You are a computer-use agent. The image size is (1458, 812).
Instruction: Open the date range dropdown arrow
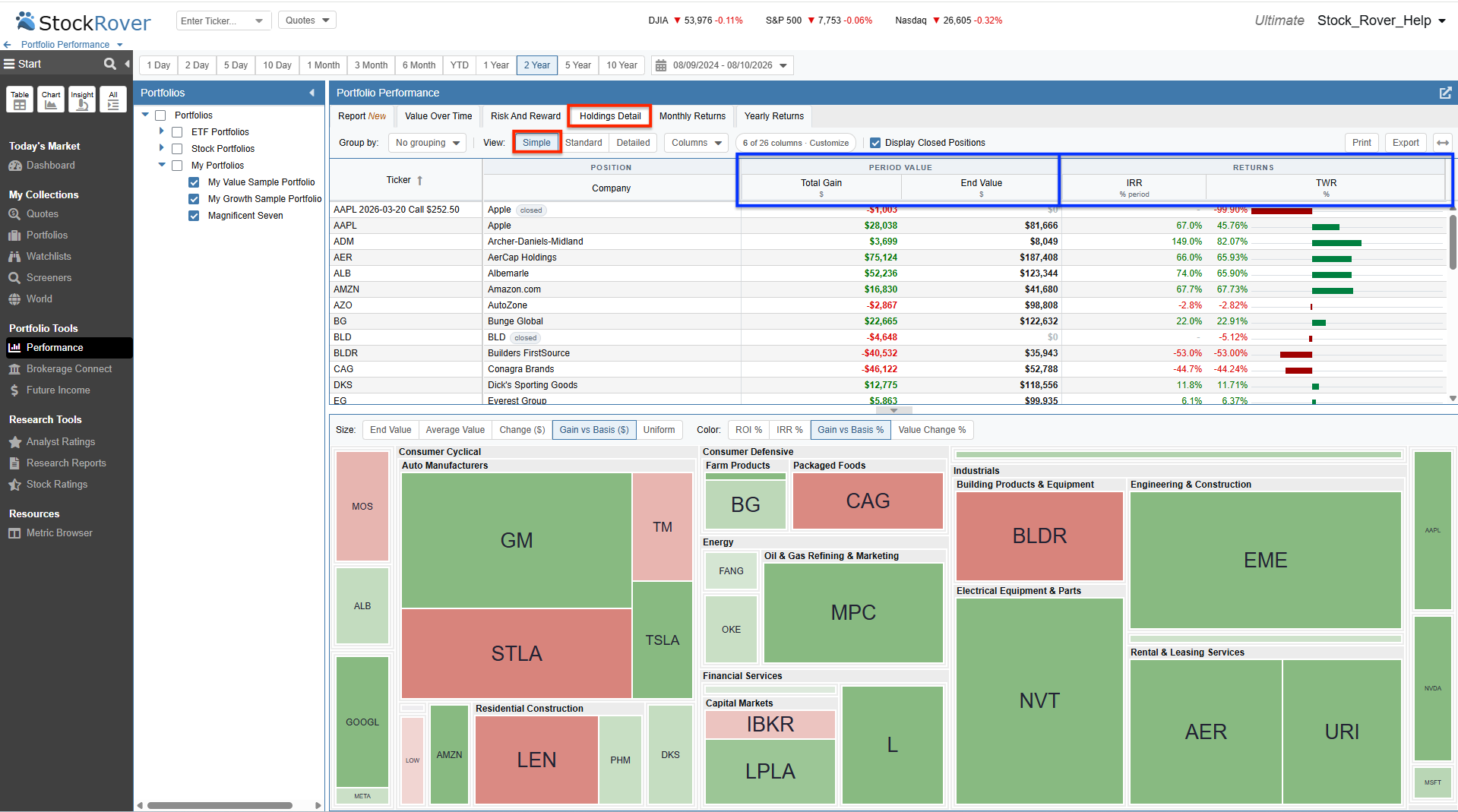[783, 65]
